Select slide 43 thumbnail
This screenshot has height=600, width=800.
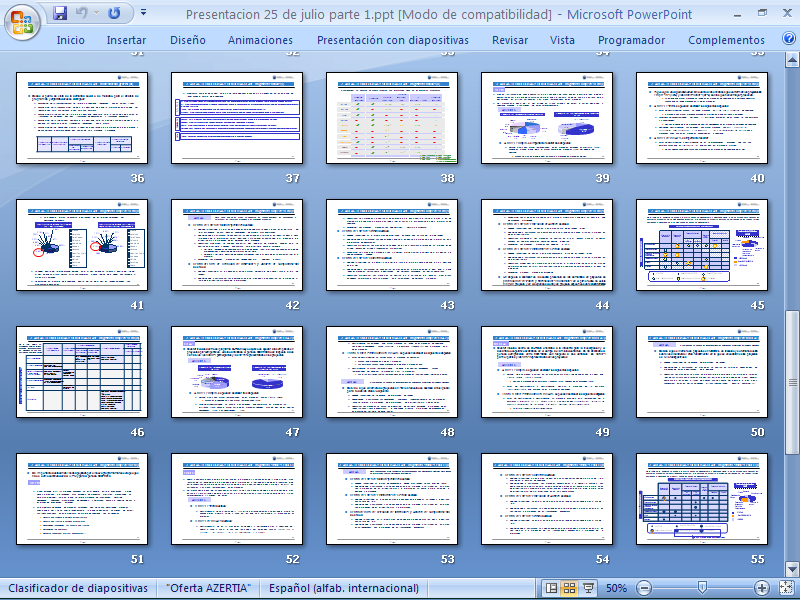click(392, 245)
